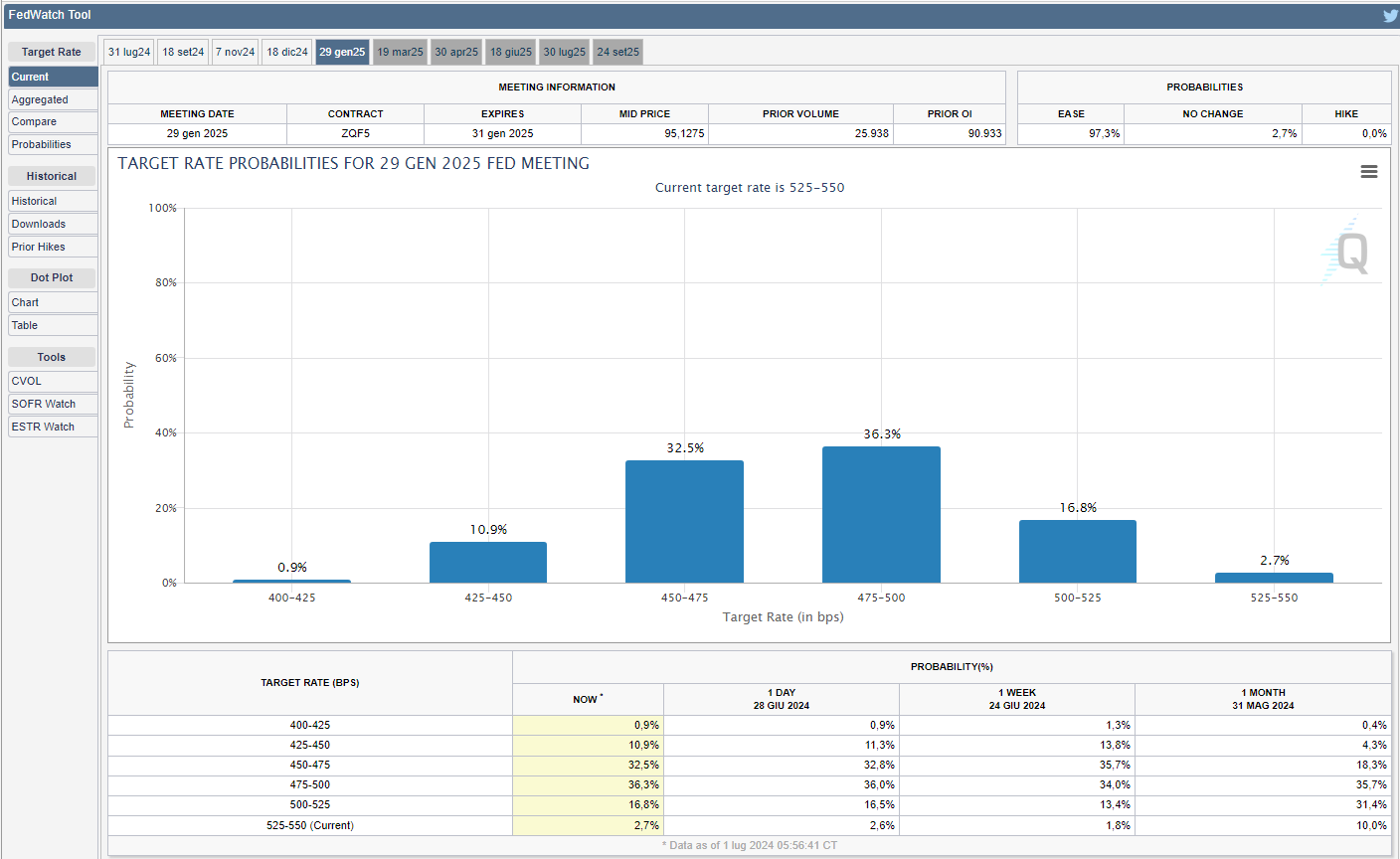Open the Probabilities sidebar item
The width and height of the screenshot is (1400, 859).
click(x=53, y=144)
